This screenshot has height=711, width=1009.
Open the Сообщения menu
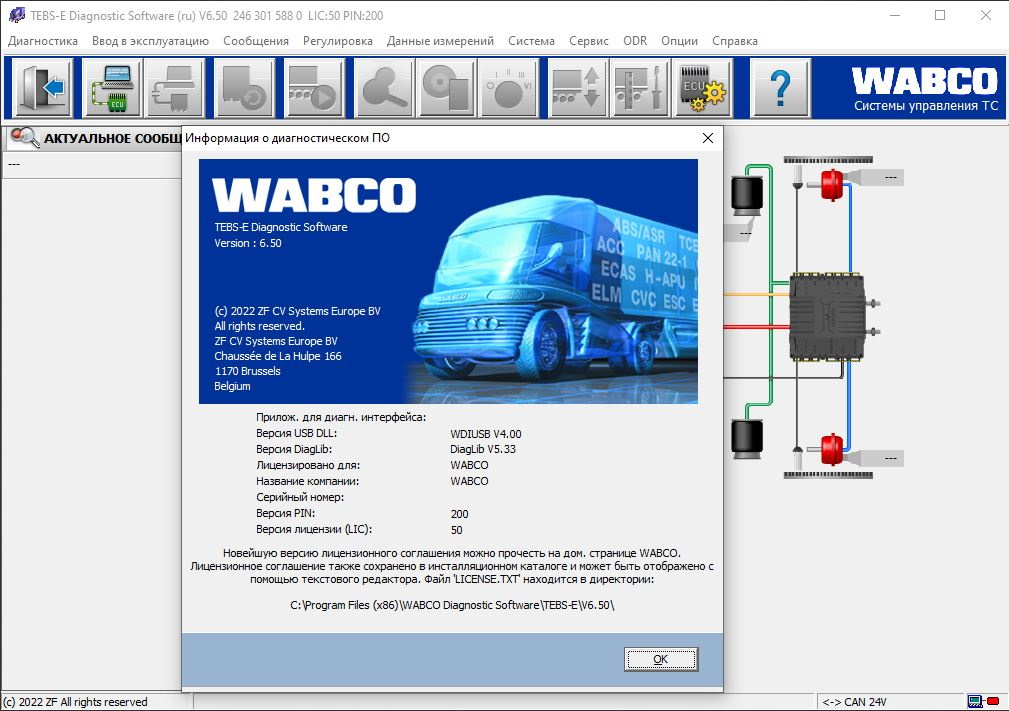256,41
